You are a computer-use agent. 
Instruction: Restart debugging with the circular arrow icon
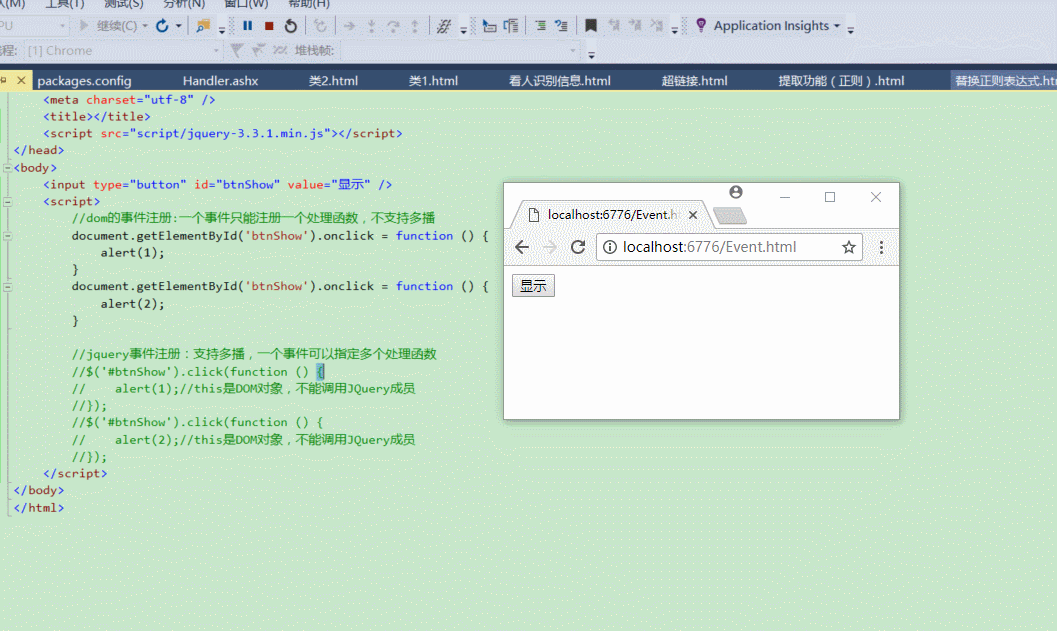coord(291,26)
